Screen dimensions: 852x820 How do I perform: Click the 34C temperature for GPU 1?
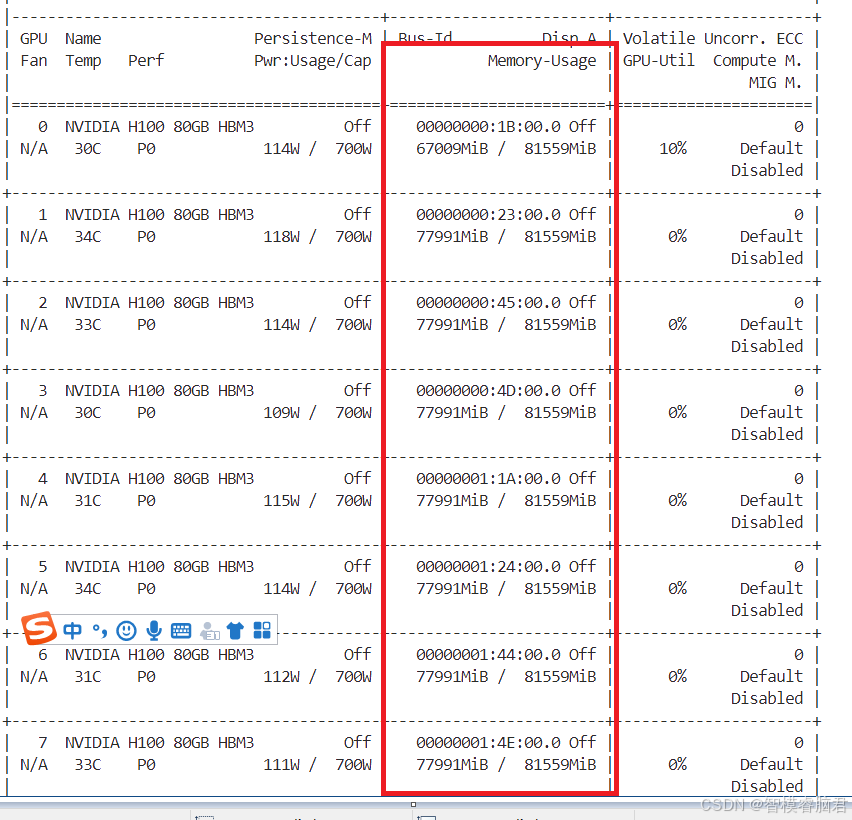(x=88, y=237)
